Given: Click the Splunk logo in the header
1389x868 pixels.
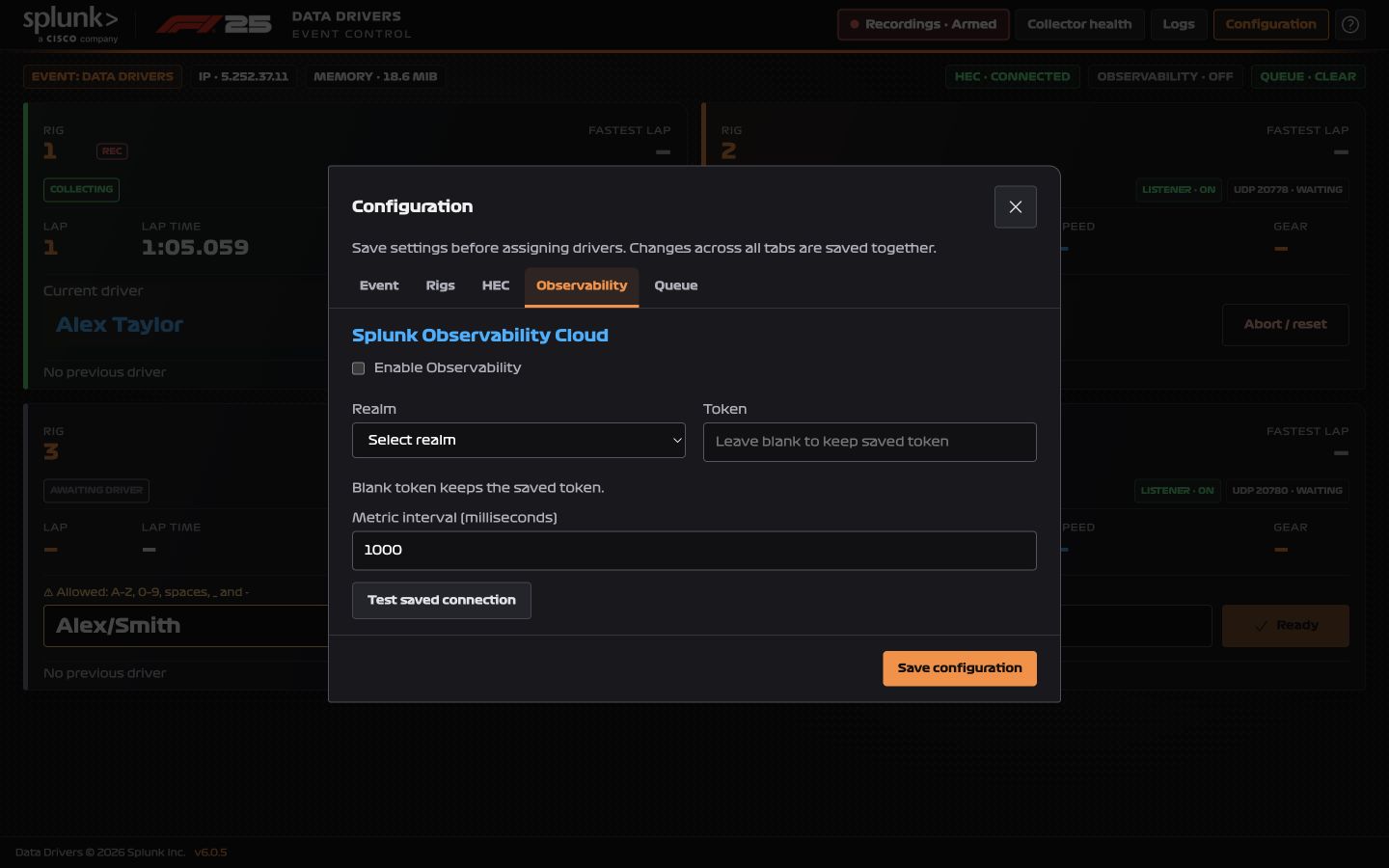Looking at the screenshot, I should (x=70, y=25).
